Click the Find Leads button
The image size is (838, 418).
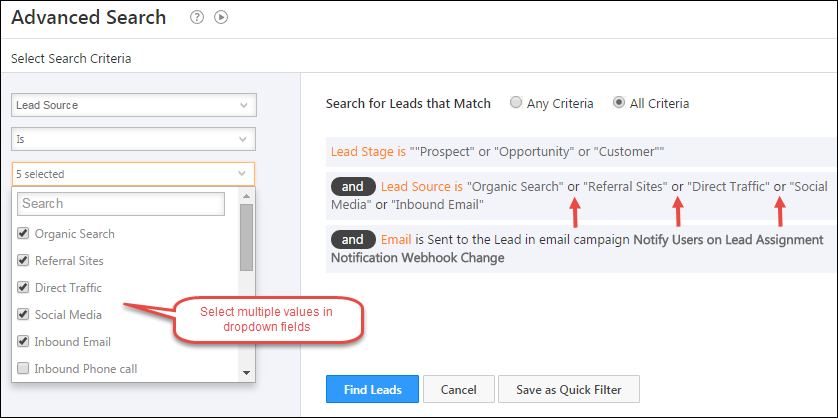373,389
